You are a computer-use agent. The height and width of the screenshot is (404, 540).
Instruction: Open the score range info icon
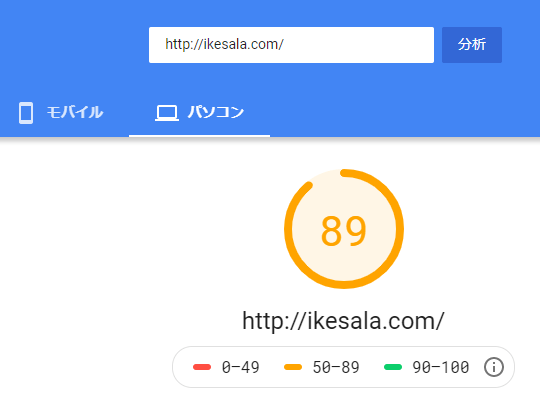point(494,367)
